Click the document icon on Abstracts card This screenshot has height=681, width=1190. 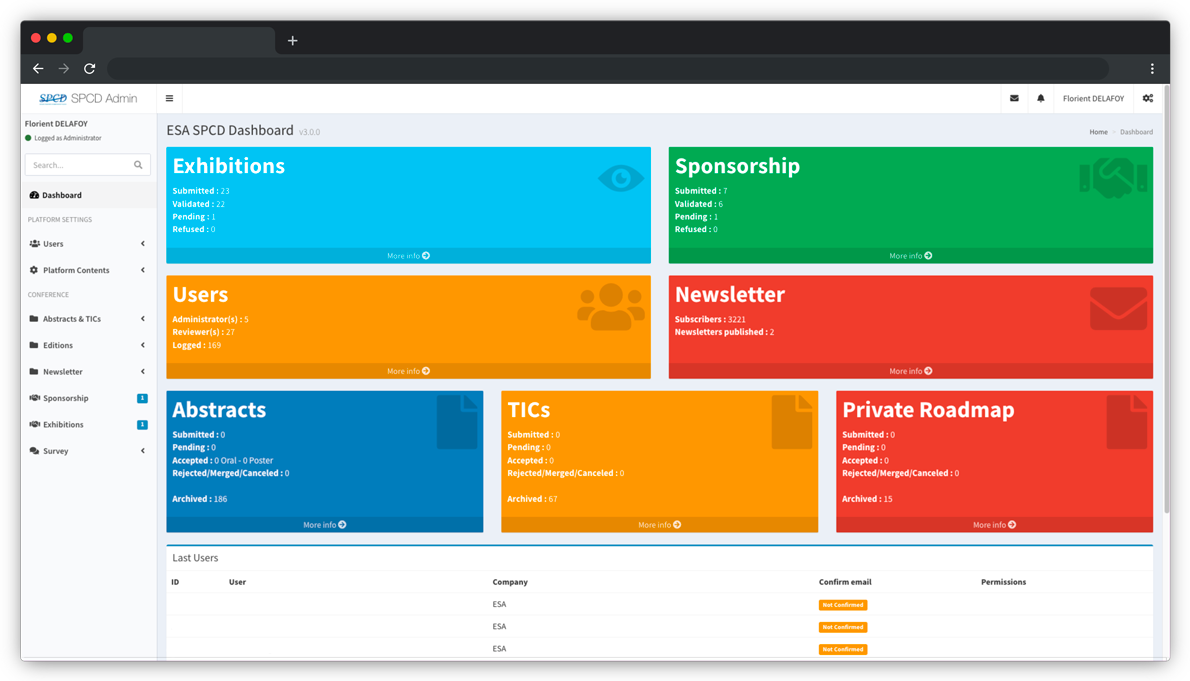point(457,421)
